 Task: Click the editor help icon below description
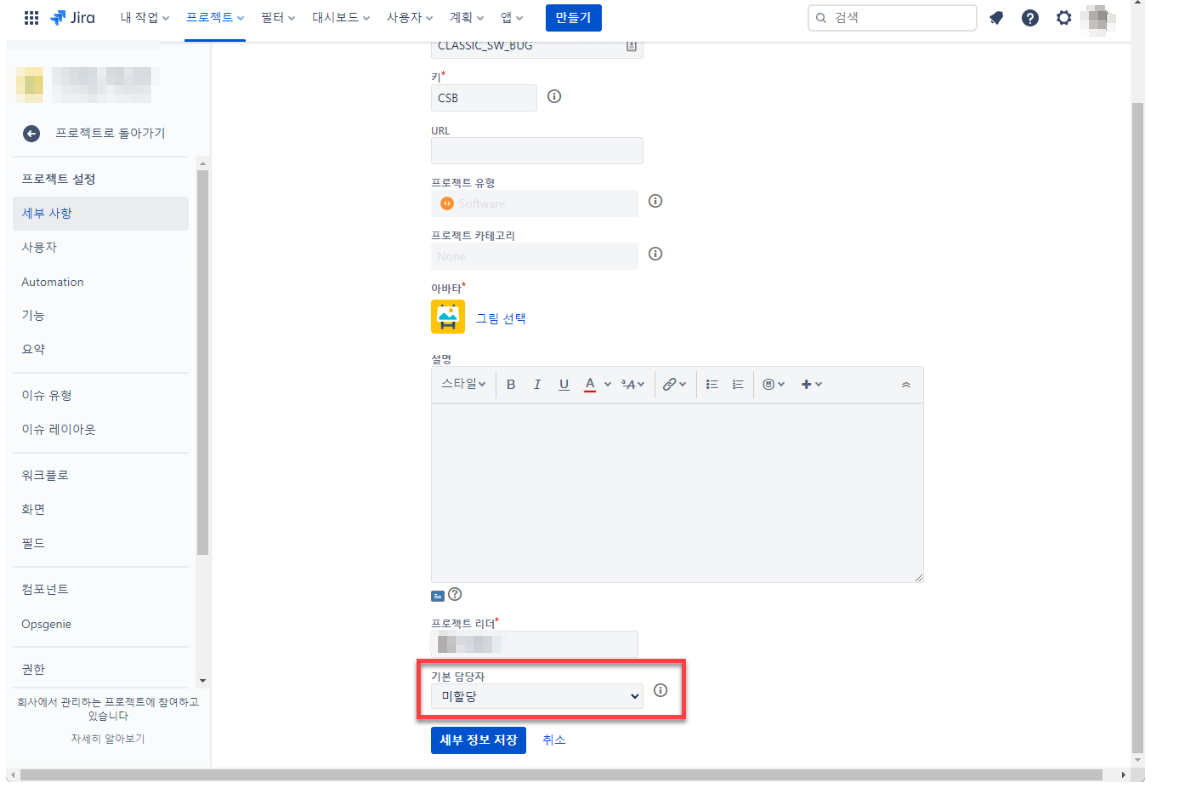tap(455, 594)
